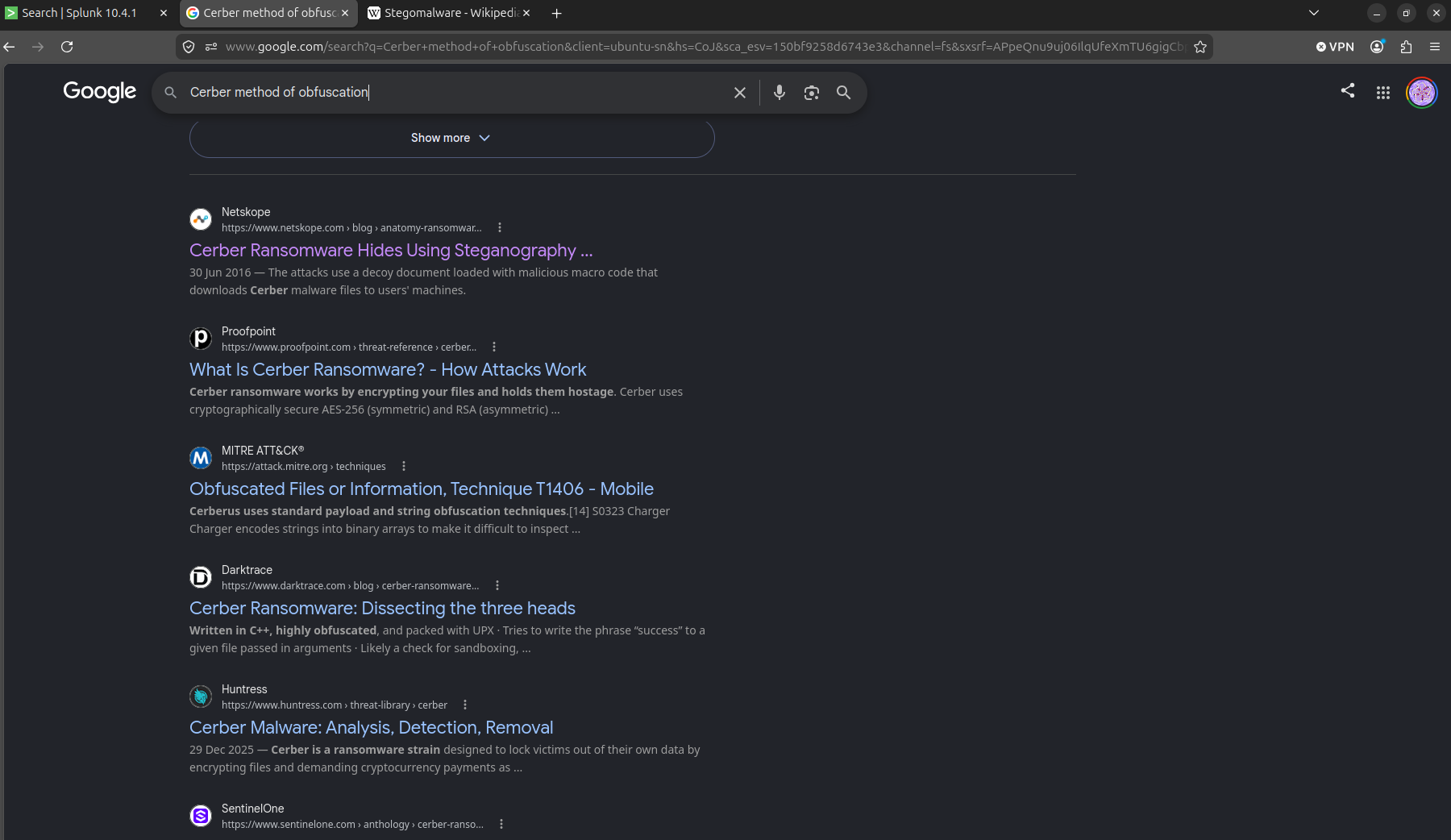Start voice search with microphone icon

point(779,93)
